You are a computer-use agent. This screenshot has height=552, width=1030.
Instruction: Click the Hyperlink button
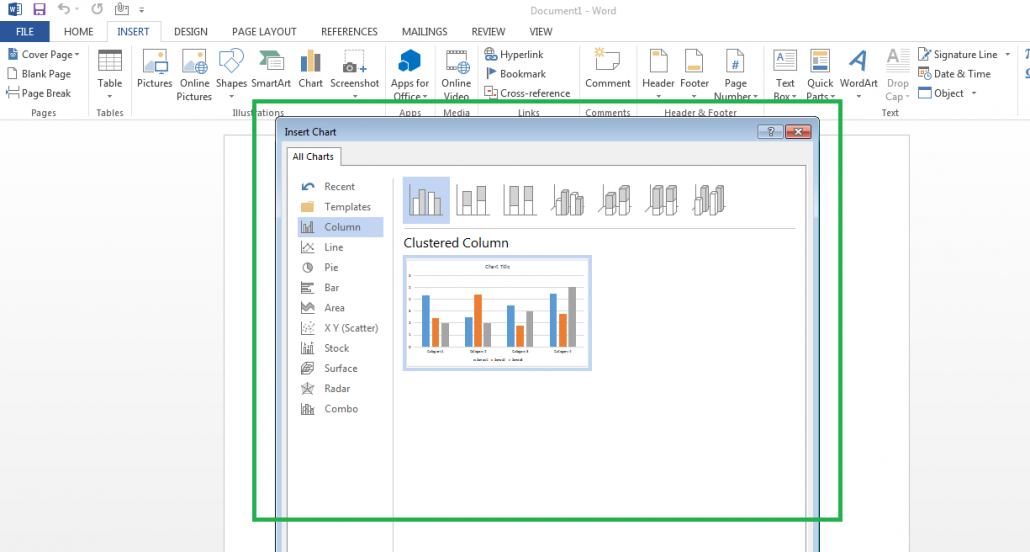coord(514,55)
